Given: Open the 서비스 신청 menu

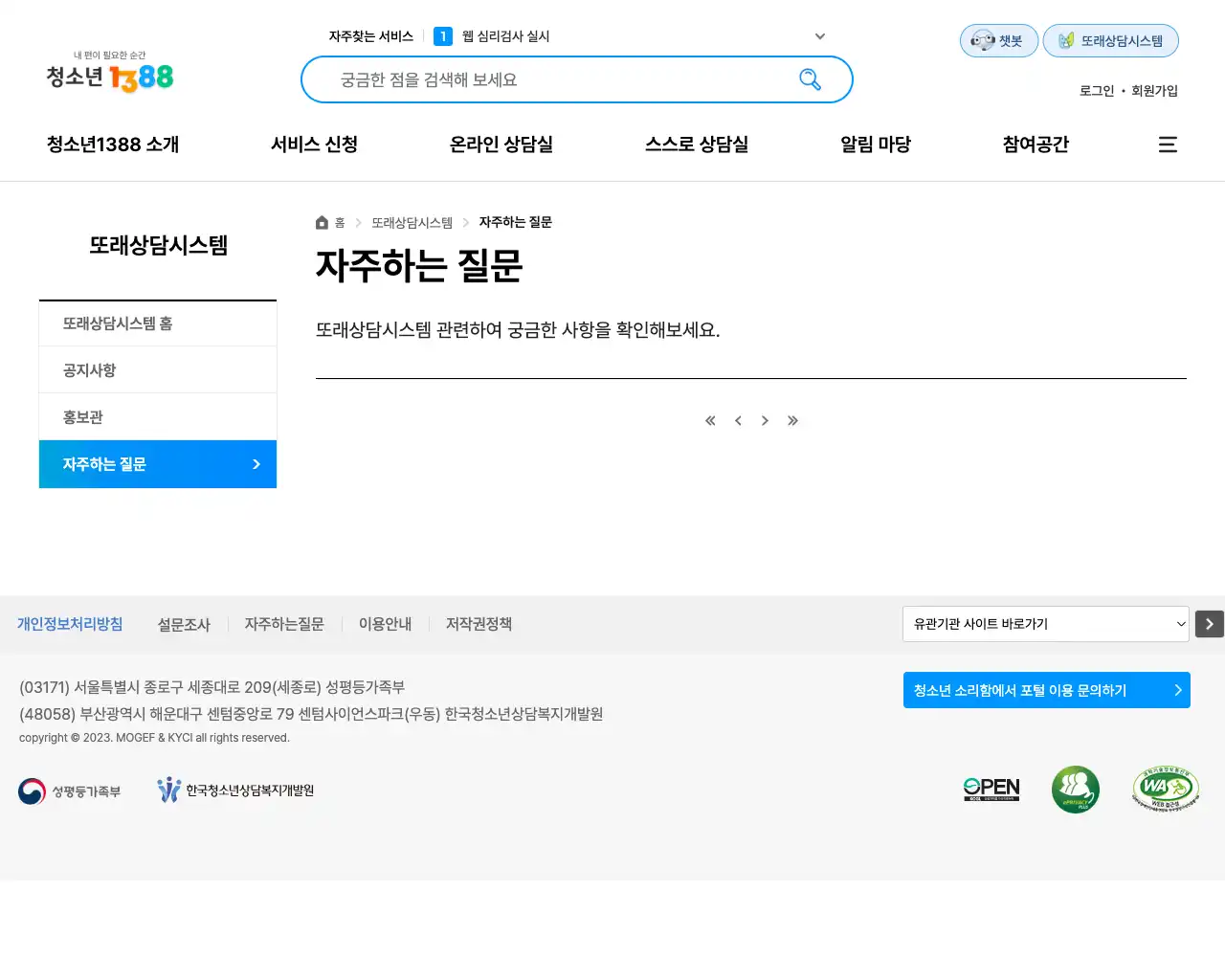Looking at the screenshot, I should (314, 145).
